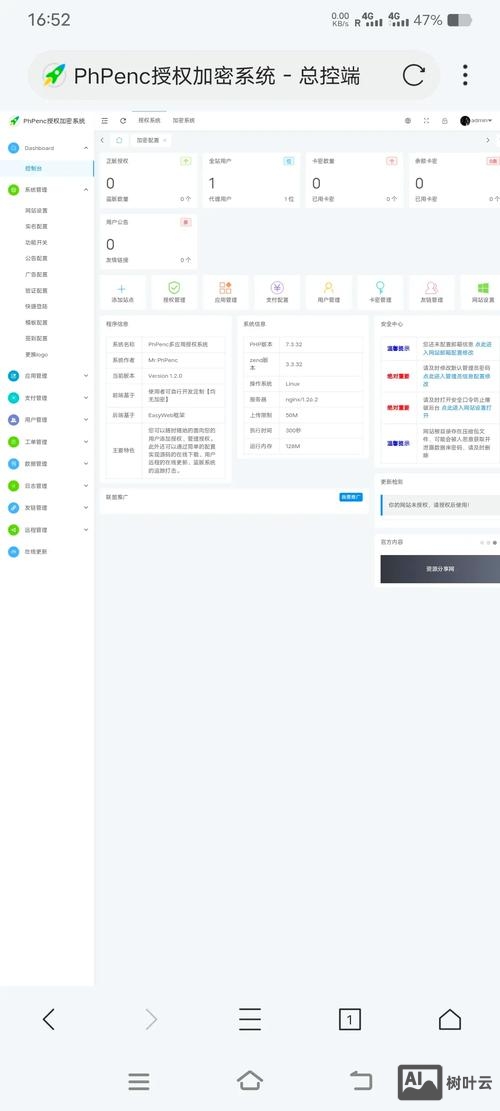The width and height of the screenshot is (500, 1111).
Task: Close the 加密配置 tab
Action: (x=165, y=140)
